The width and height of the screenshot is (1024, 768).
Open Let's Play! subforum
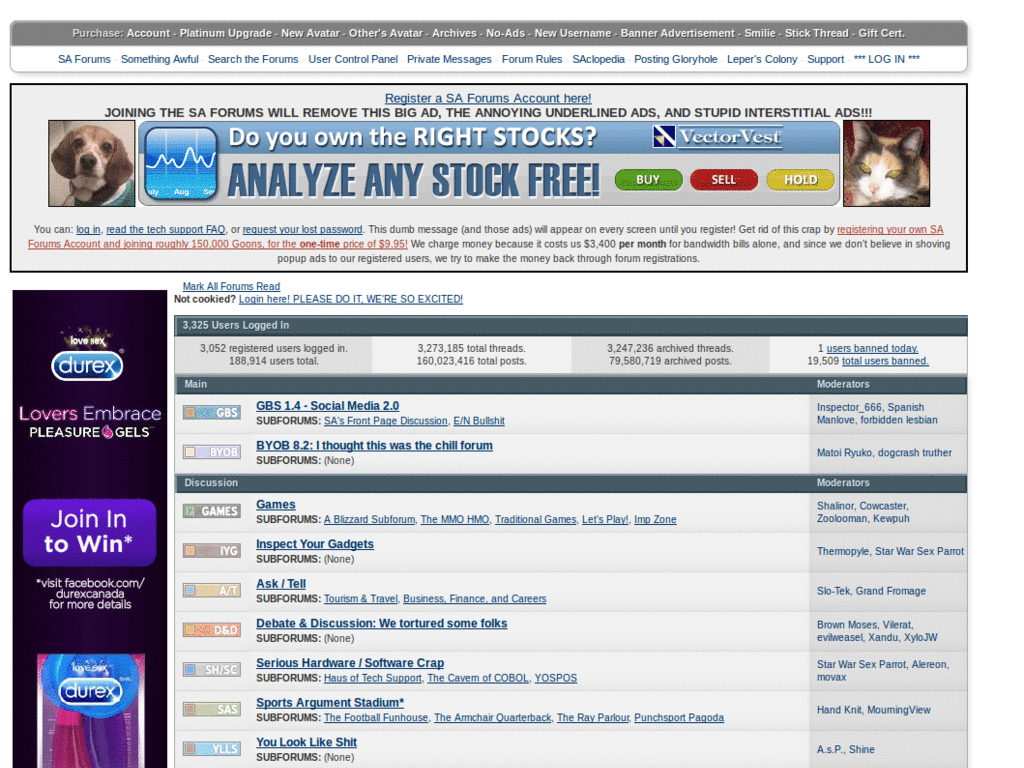pyautogui.click(x=605, y=520)
